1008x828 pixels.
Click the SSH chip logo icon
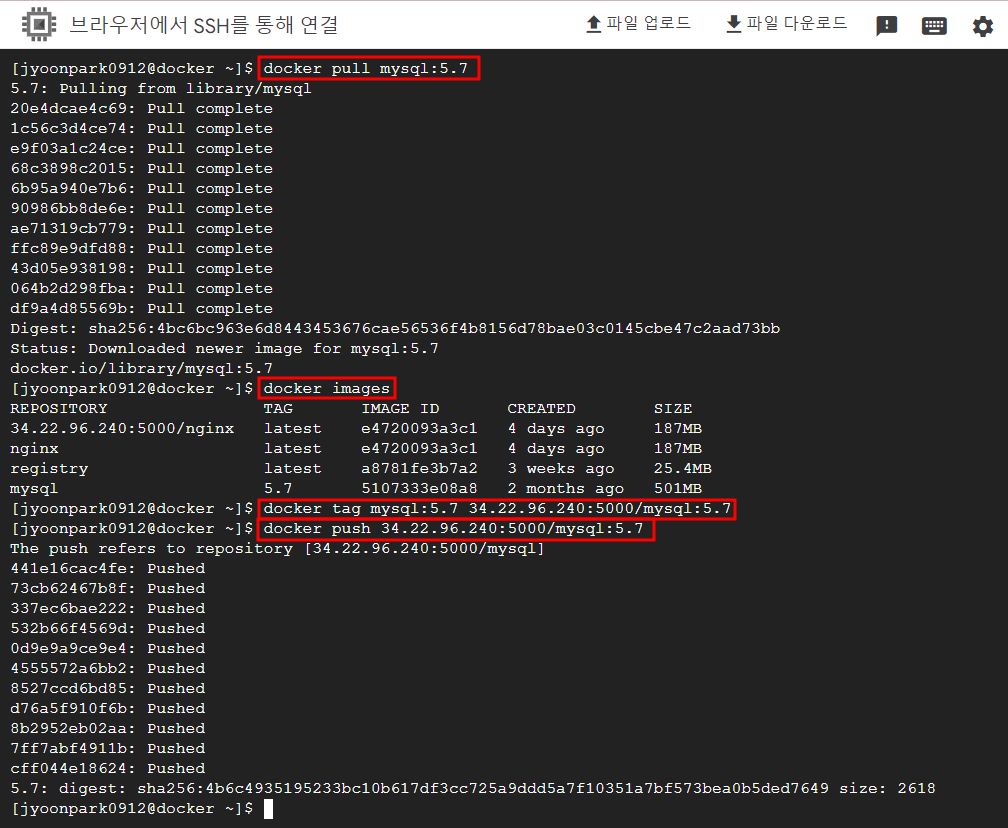39,24
